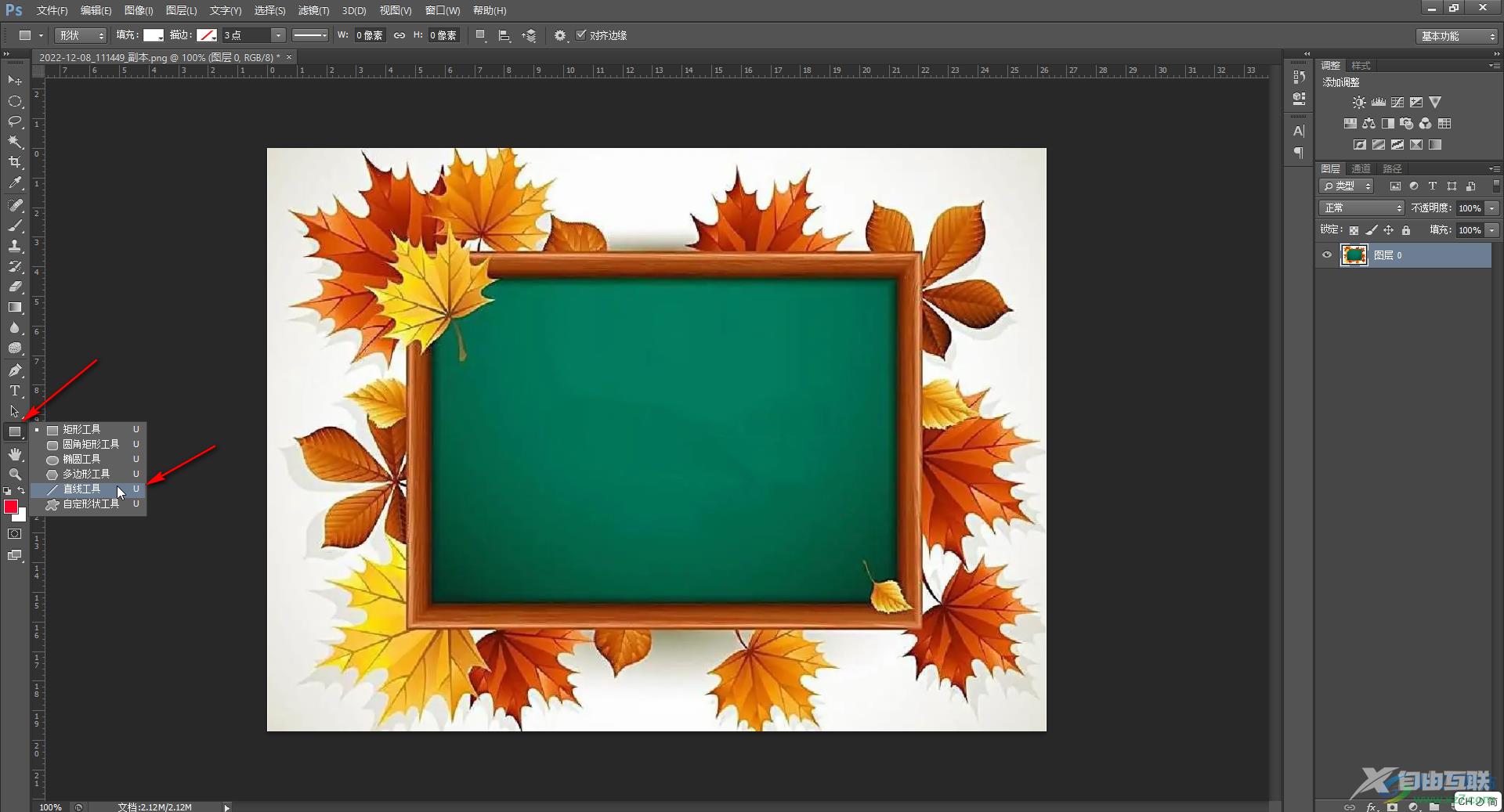The image size is (1504, 812).
Task: Open the Layers panel flyout menu
Action: pyautogui.click(x=1495, y=169)
